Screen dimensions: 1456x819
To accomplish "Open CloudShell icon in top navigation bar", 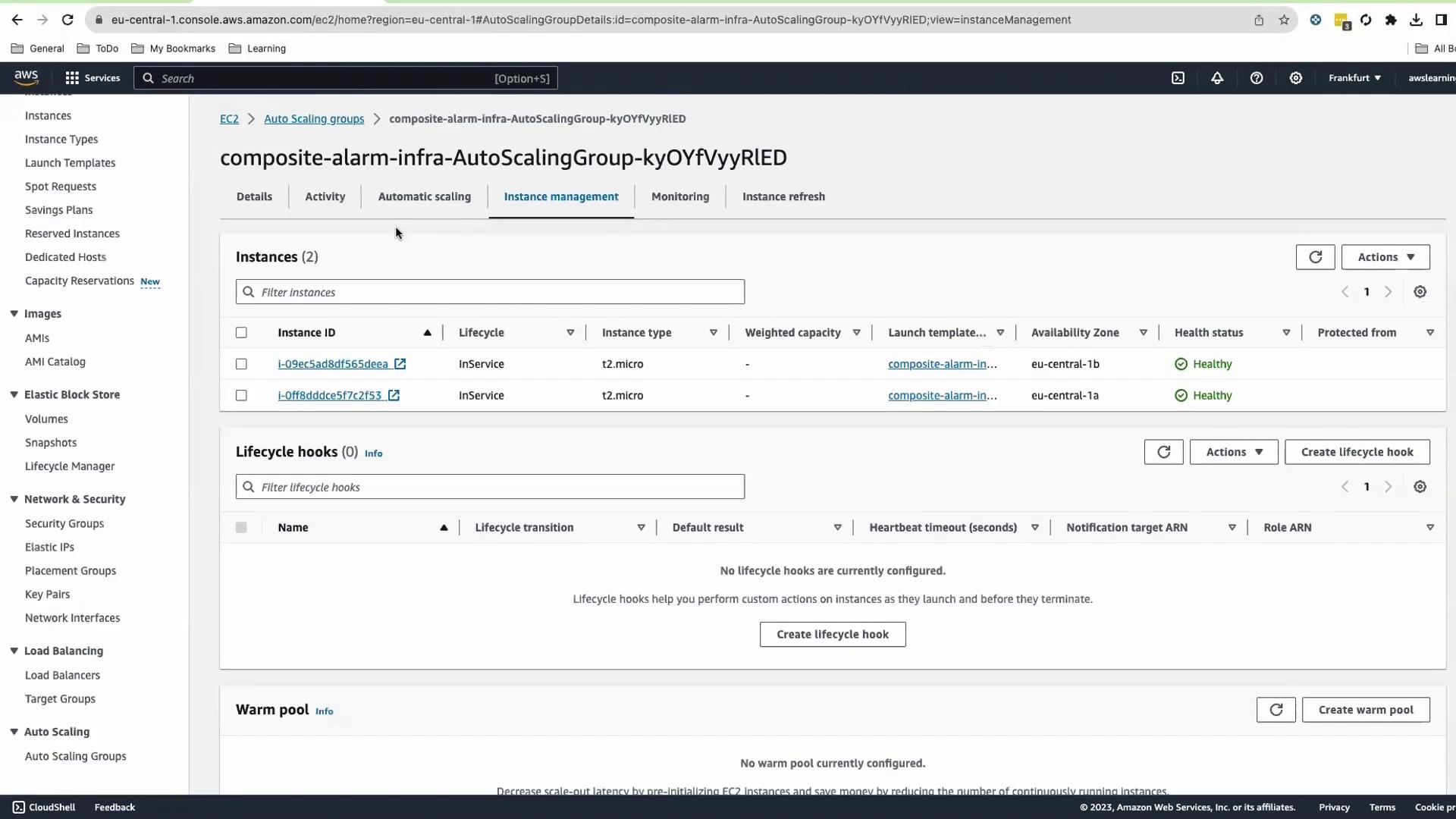I will pos(1178,78).
